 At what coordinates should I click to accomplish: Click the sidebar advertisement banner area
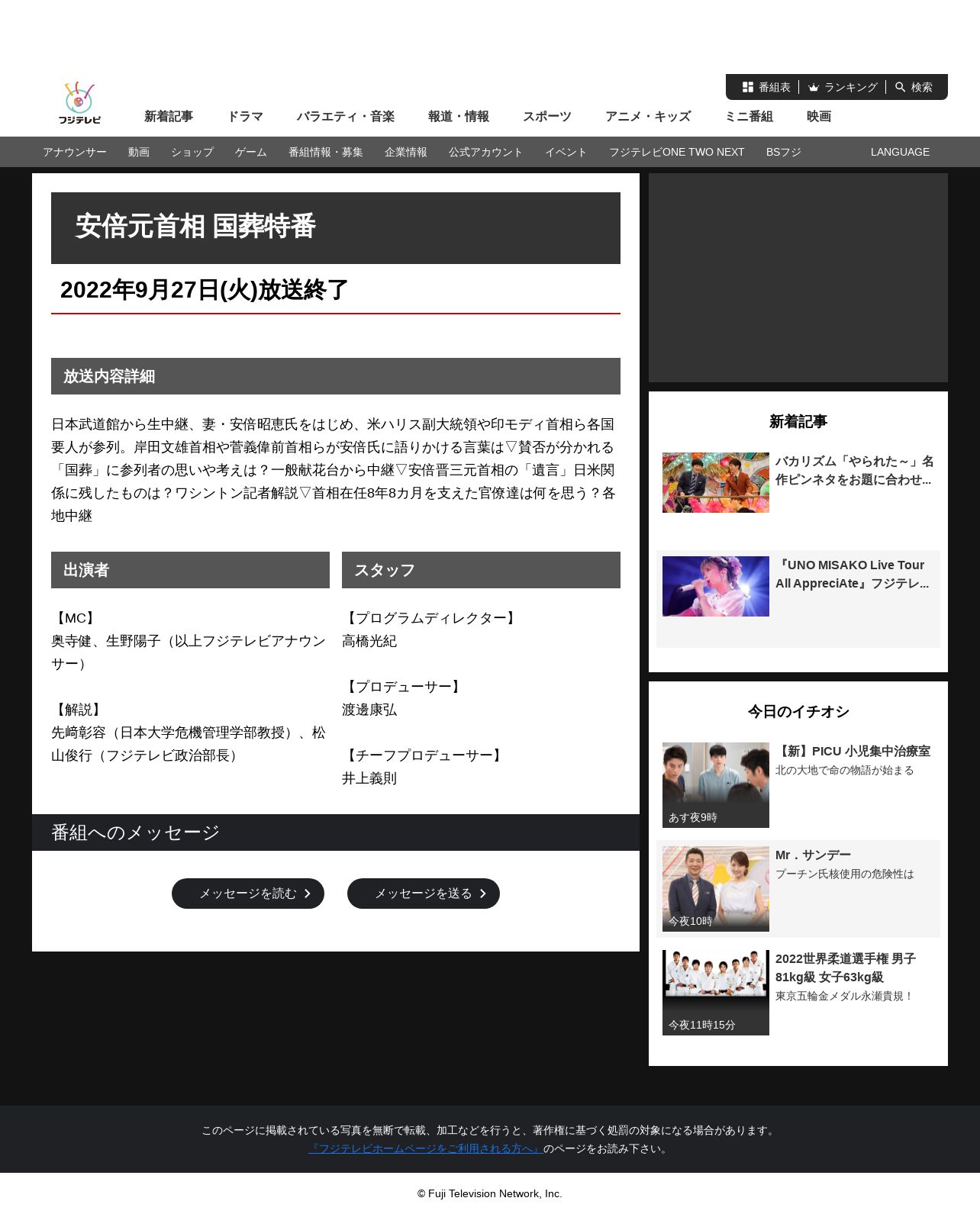[x=798, y=278]
